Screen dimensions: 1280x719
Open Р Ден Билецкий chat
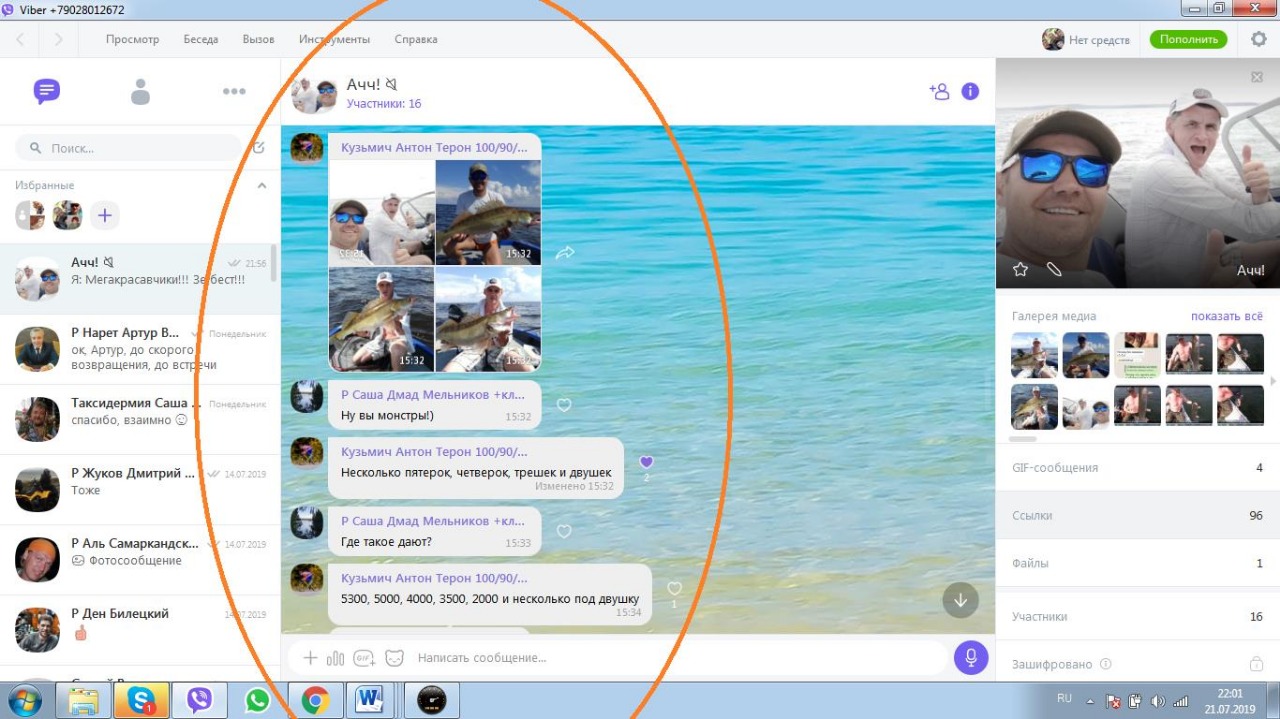[140, 630]
